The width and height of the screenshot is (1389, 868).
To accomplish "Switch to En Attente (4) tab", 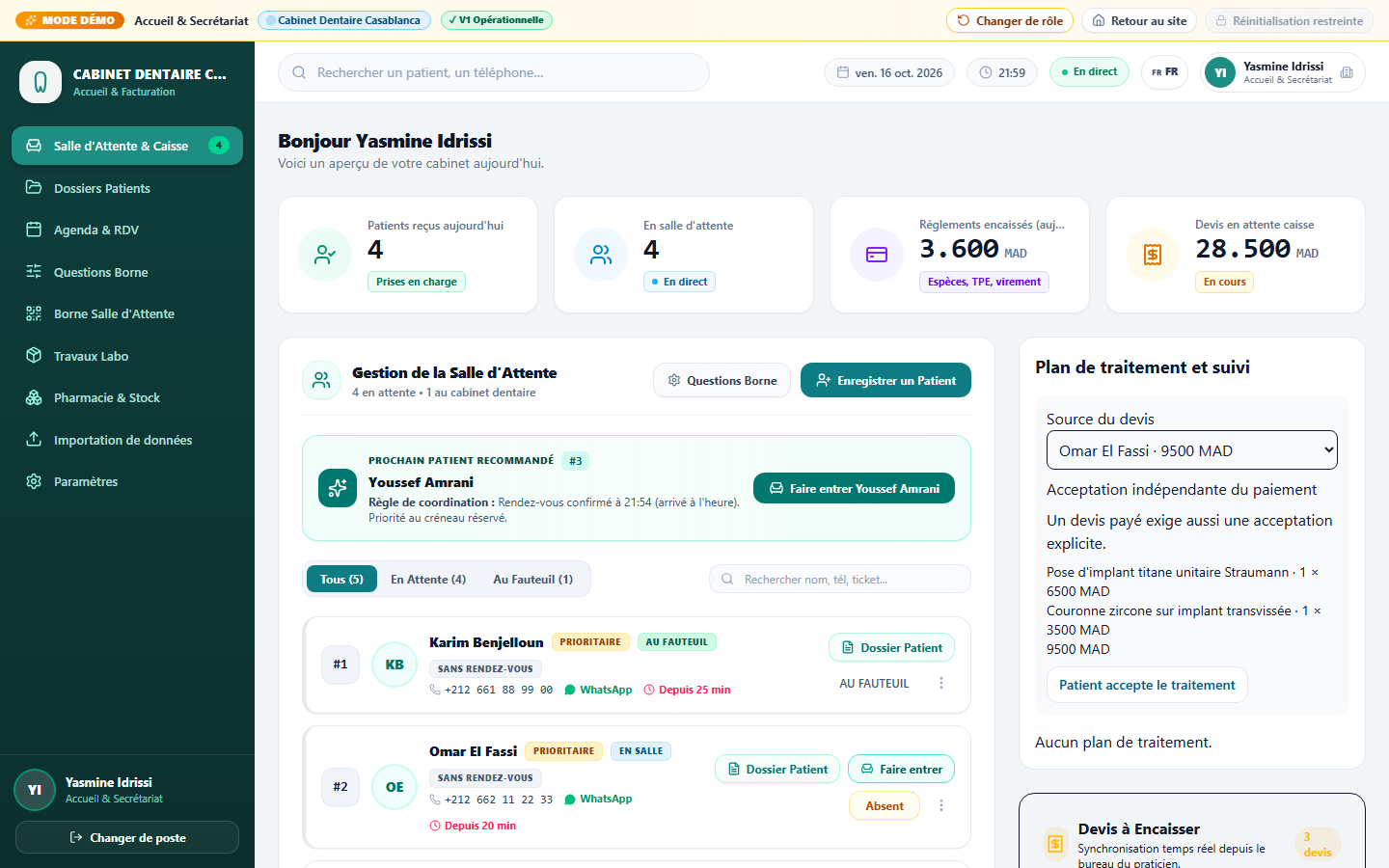I will tap(428, 579).
